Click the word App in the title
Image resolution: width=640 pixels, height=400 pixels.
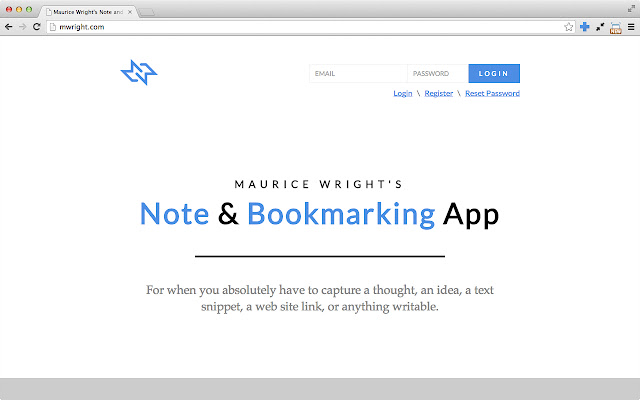click(471, 216)
